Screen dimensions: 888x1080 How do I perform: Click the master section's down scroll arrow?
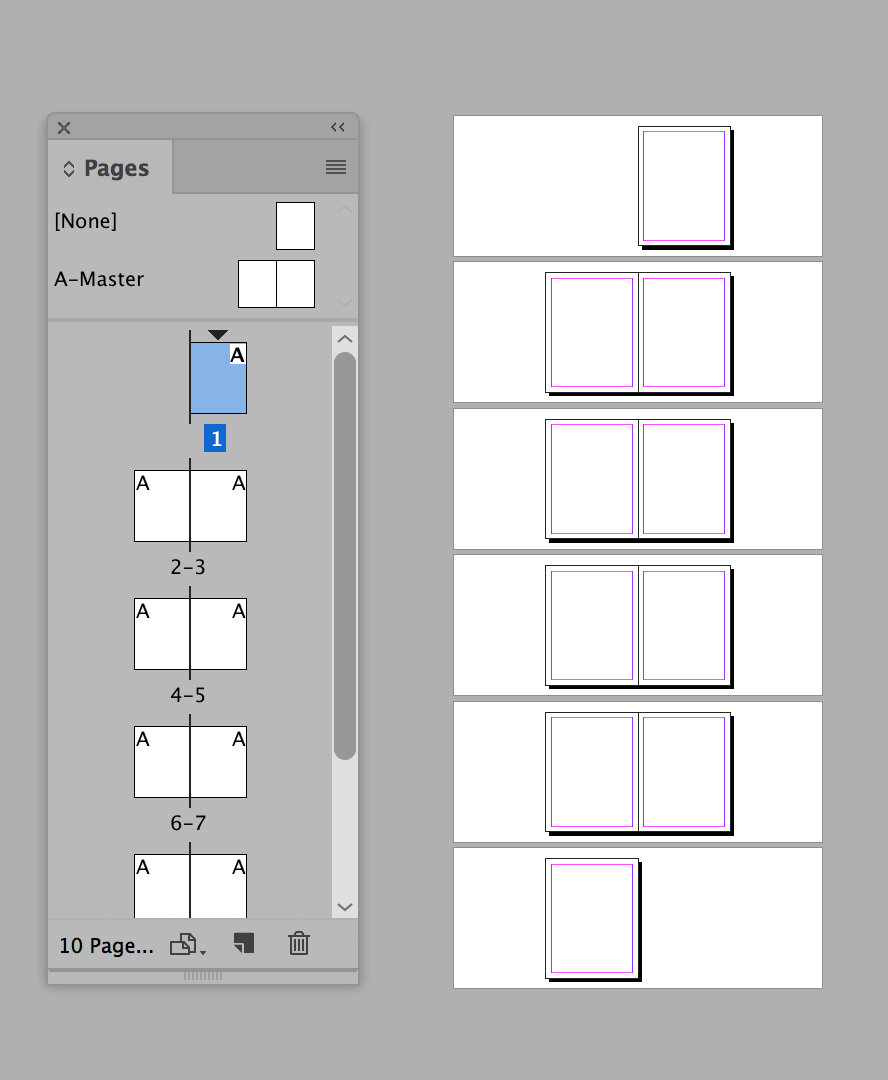coord(345,302)
